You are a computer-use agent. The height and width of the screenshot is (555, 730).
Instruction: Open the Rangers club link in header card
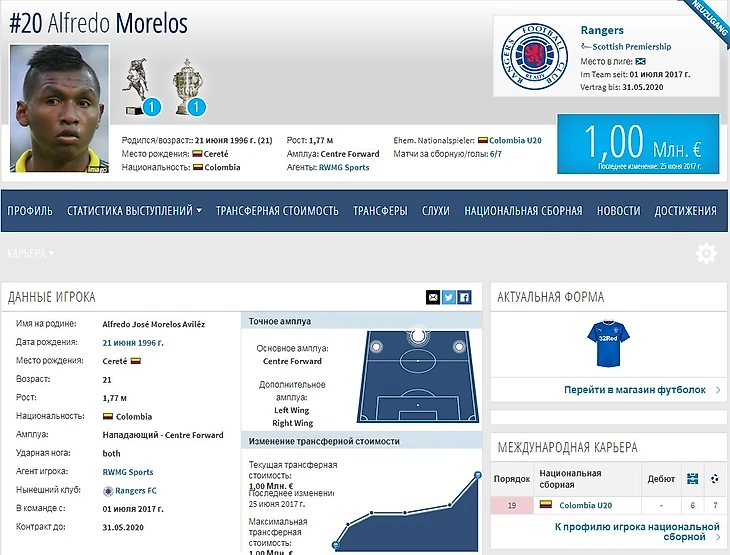602,30
